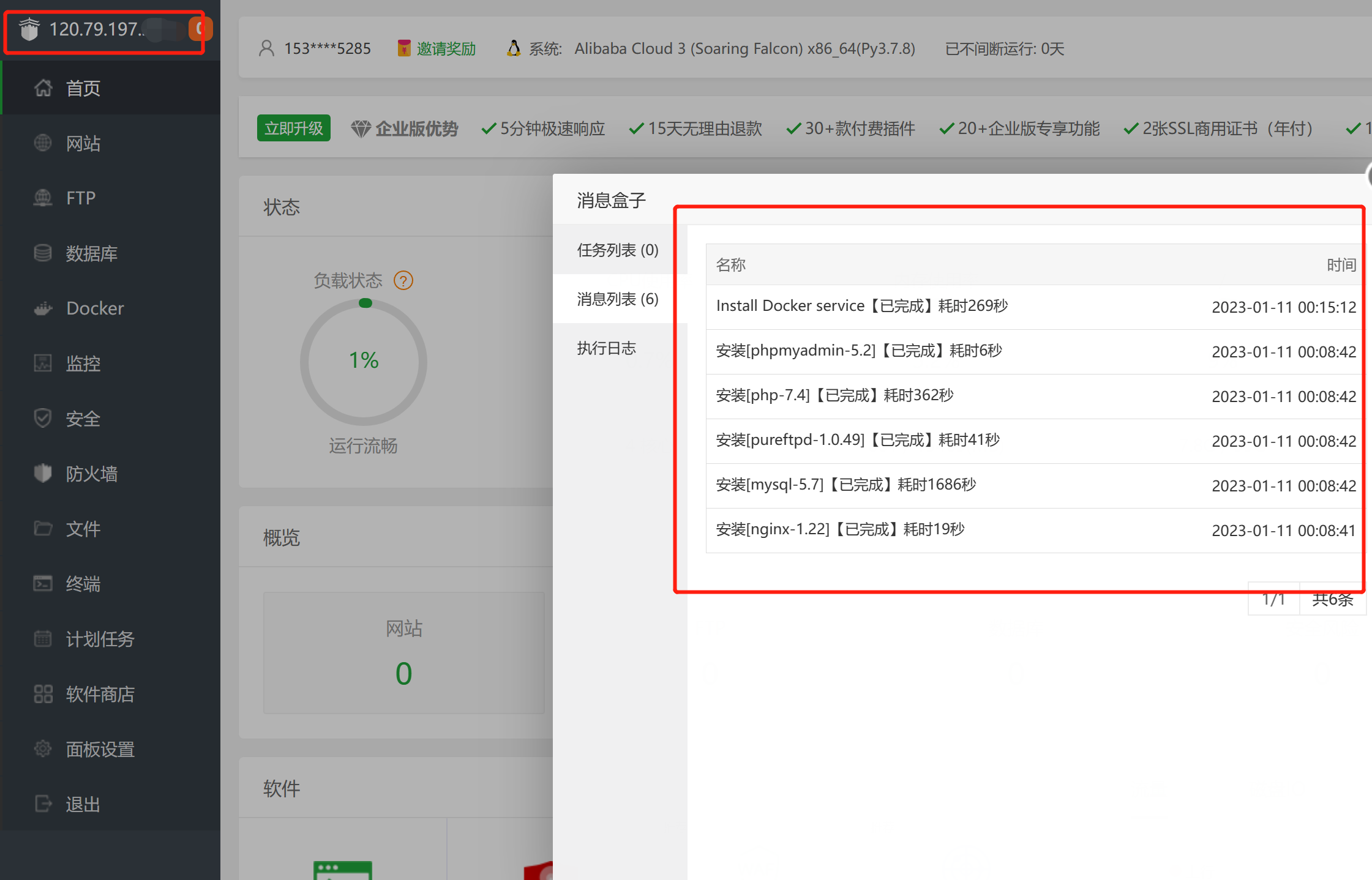Screen dimensions: 1372x880
Task: Click the 1/1 pagination indicator
Action: (1273, 599)
